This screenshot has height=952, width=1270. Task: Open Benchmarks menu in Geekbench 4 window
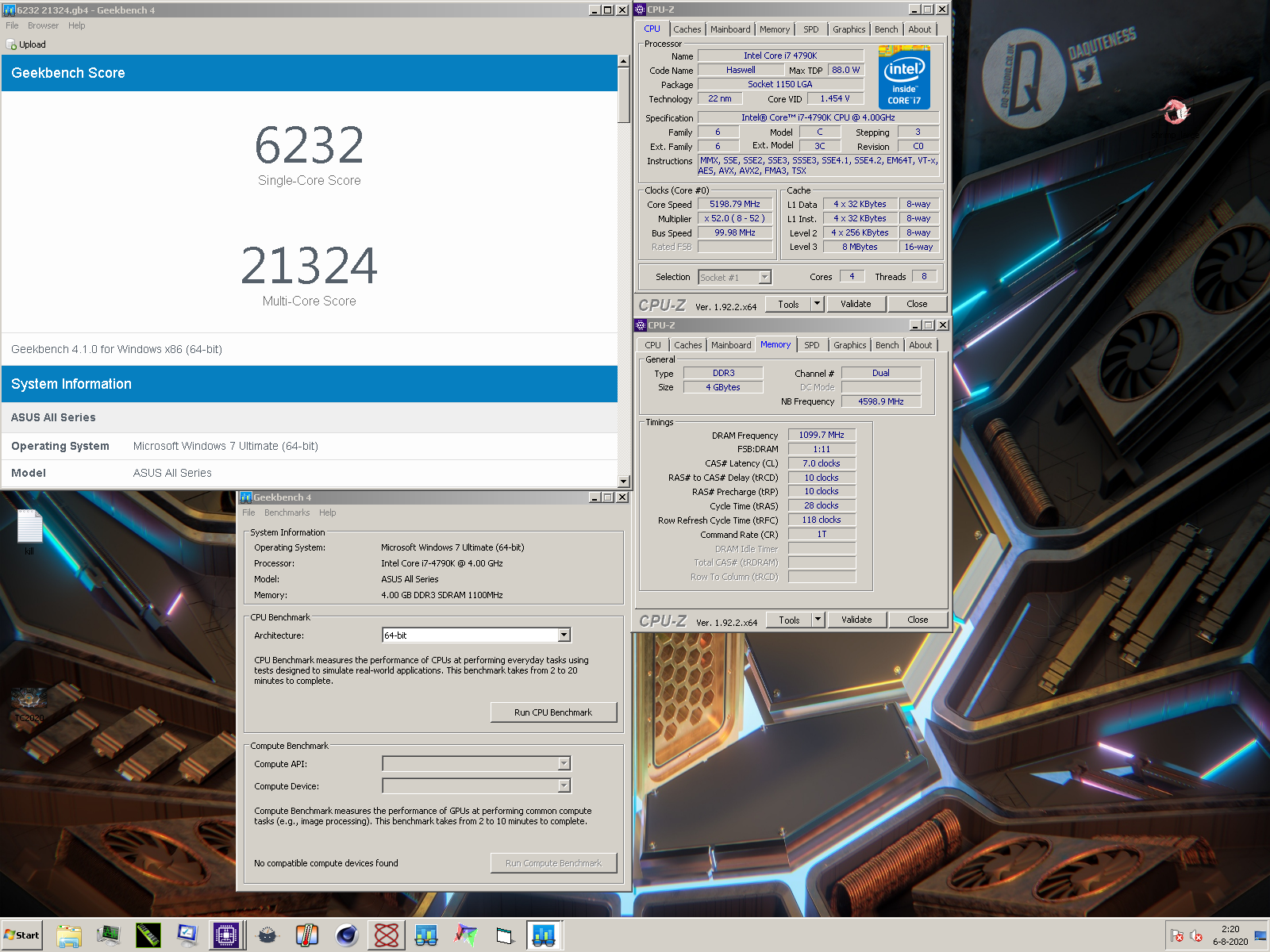point(287,512)
